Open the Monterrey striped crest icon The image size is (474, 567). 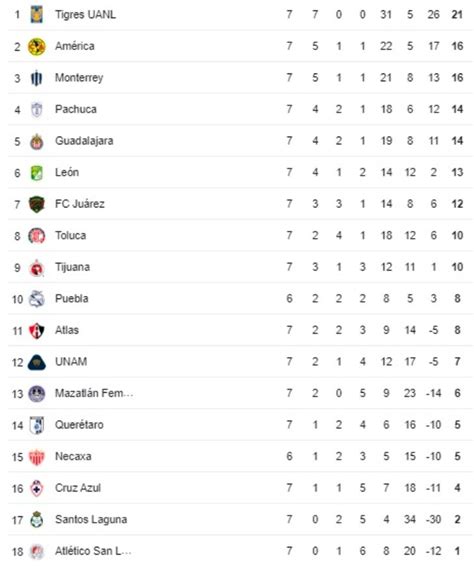click(x=37, y=78)
